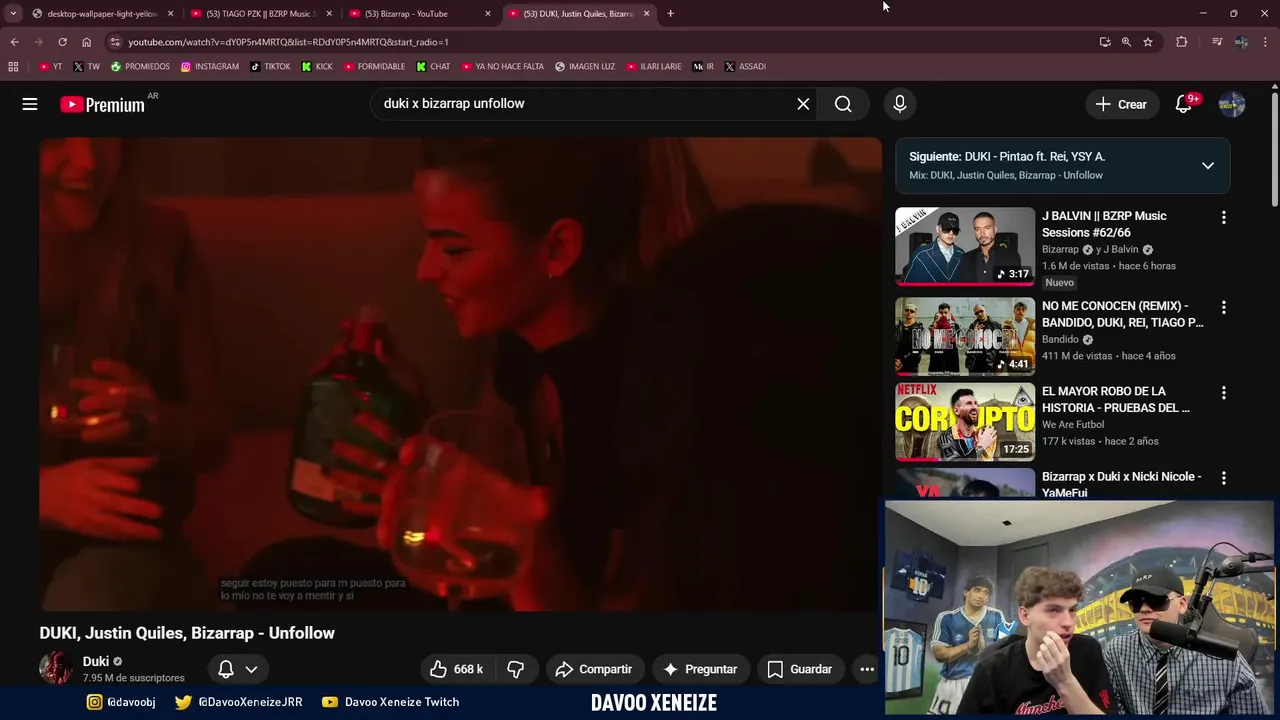This screenshot has width=1280, height=720.
Task: Grab the page vertical scrollbar
Action: pyautogui.click(x=1275, y=150)
